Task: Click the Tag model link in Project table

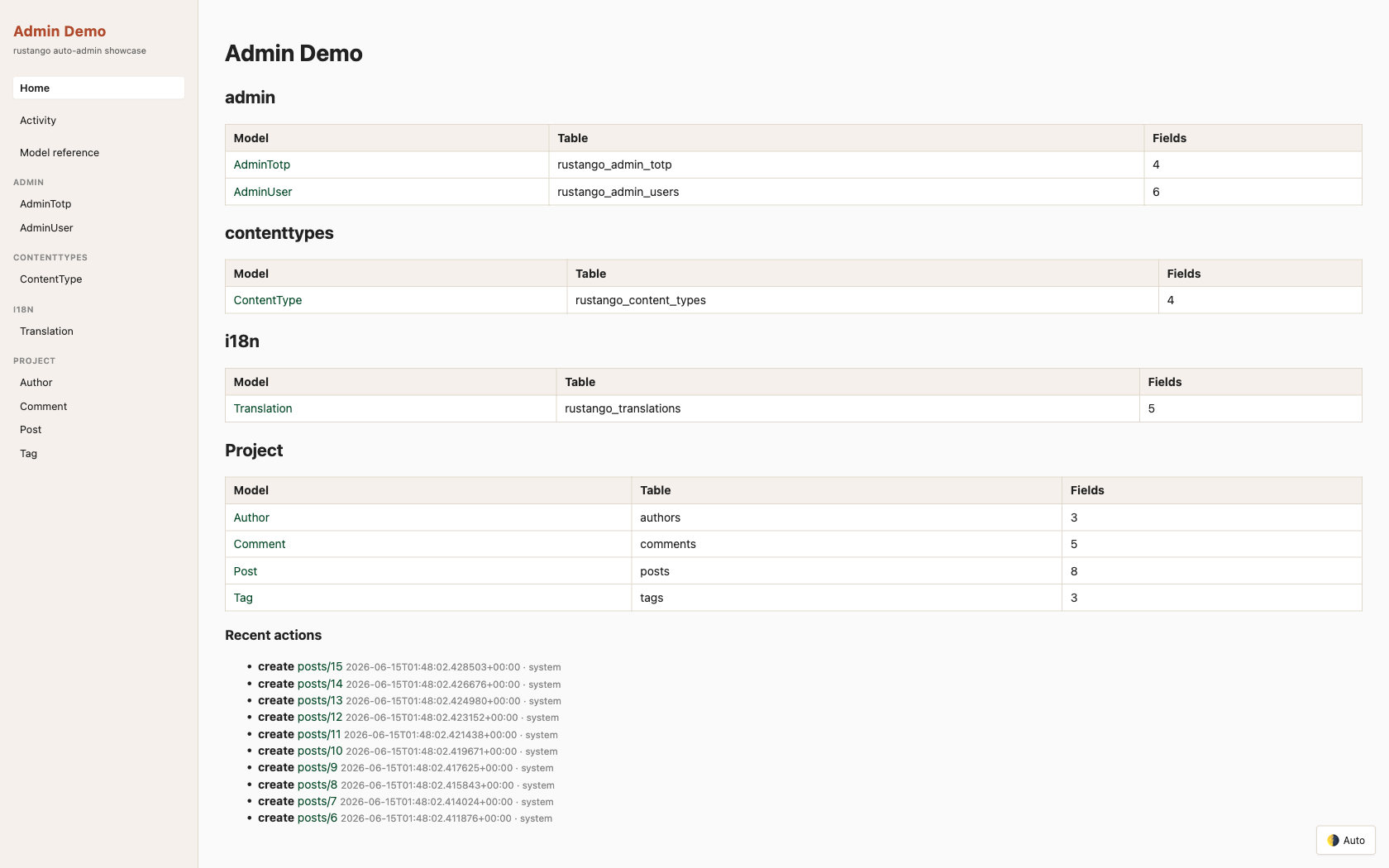Action: [243, 598]
